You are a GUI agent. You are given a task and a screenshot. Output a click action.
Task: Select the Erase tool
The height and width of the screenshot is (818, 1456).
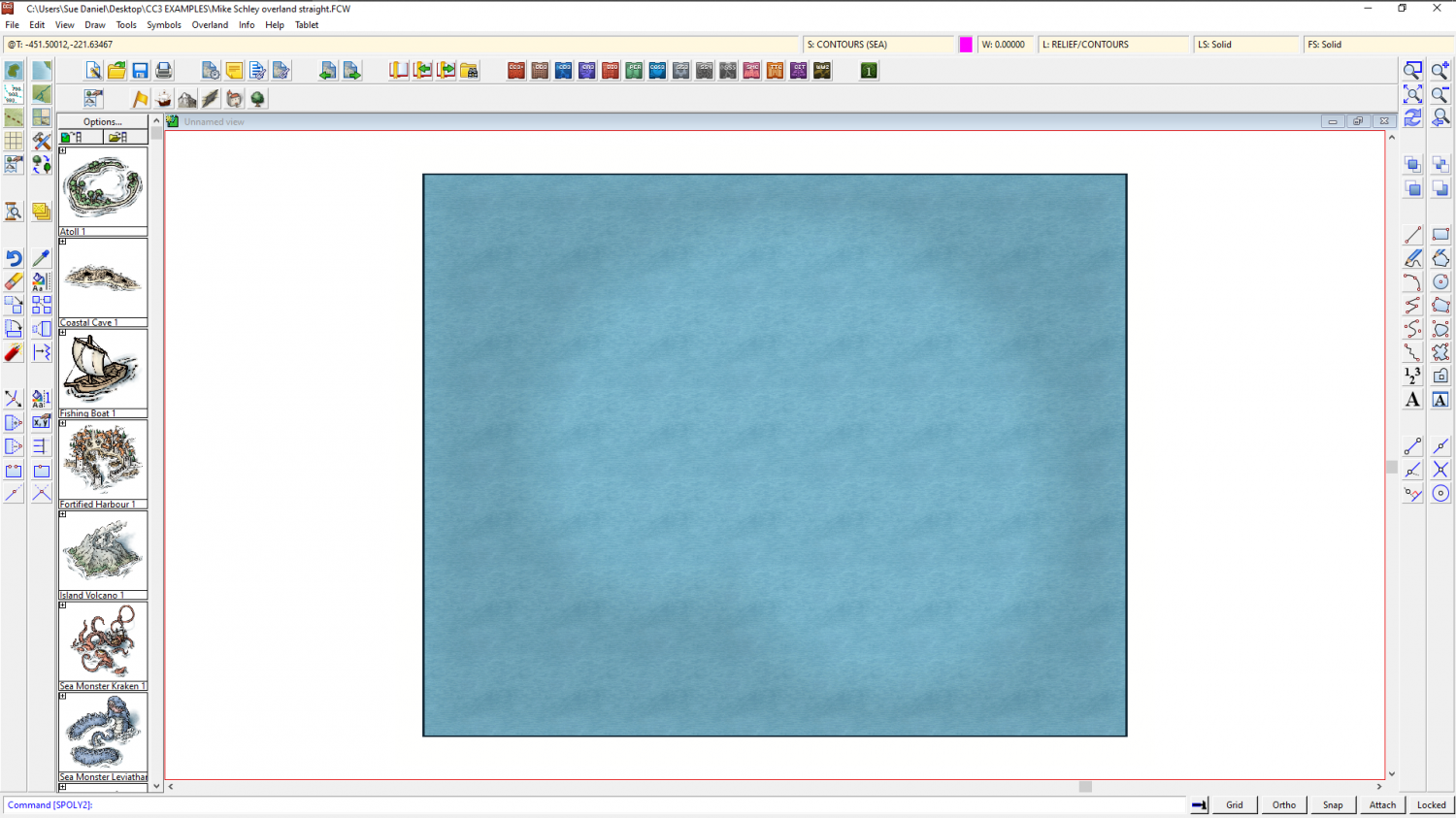click(x=14, y=281)
